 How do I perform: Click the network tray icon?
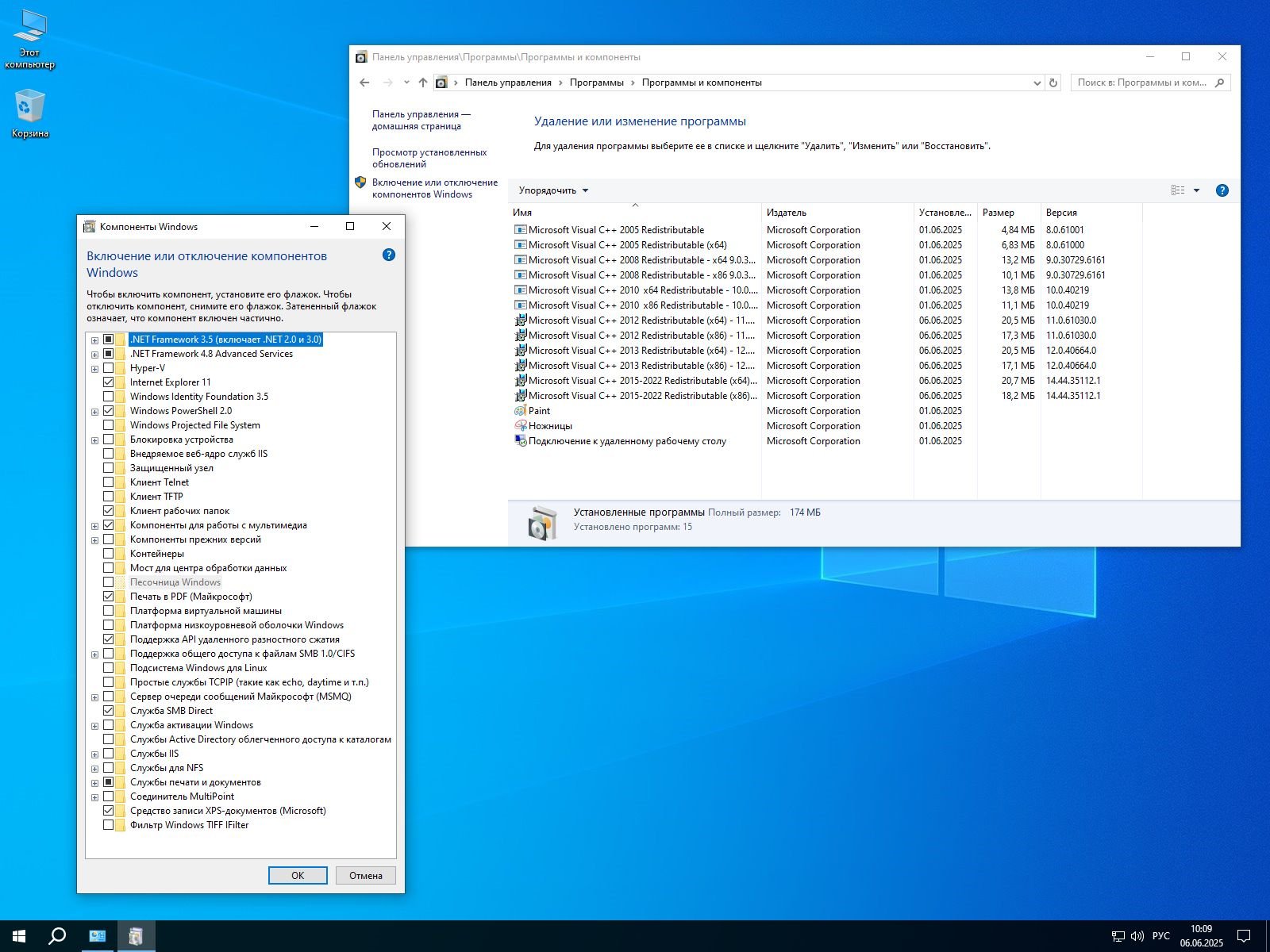[x=1118, y=936]
